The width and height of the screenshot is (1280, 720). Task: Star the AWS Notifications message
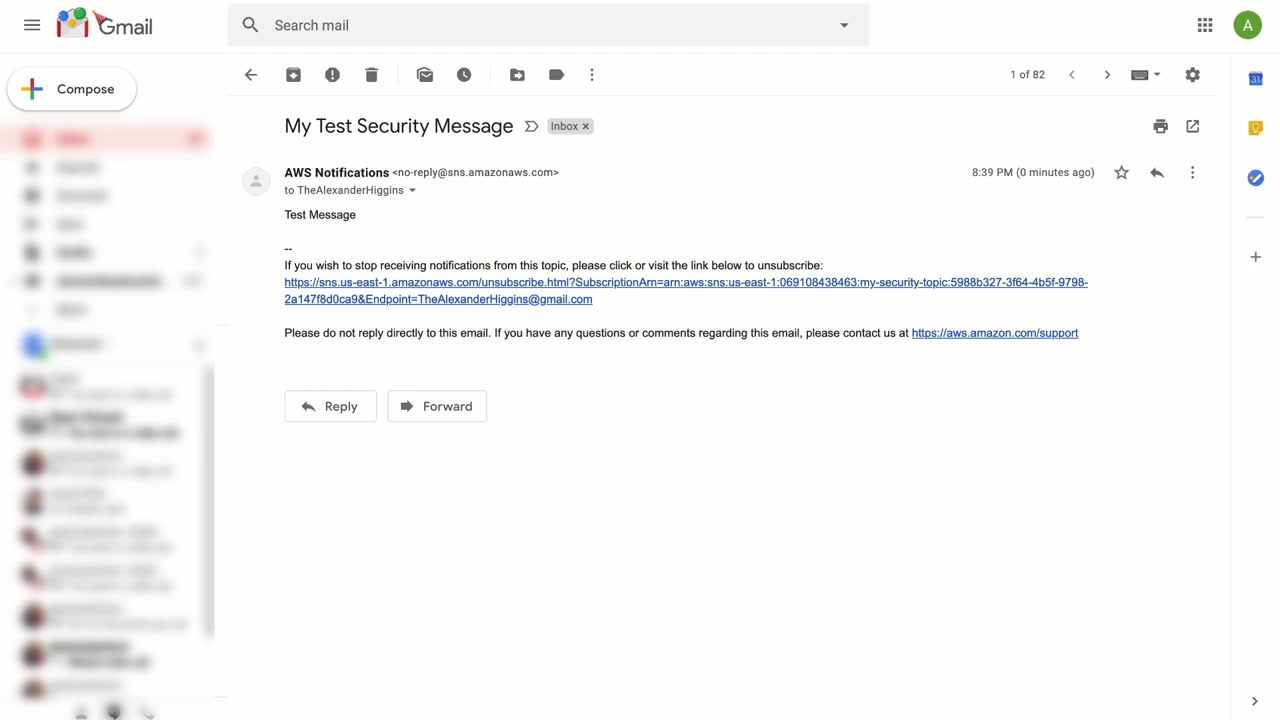point(1121,173)
